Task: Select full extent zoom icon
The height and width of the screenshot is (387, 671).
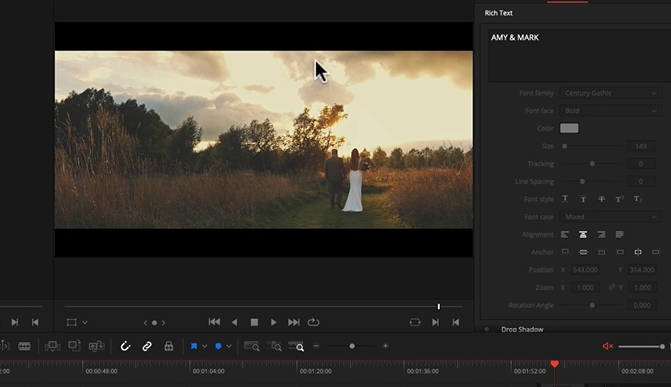Action: pos(252,346)
